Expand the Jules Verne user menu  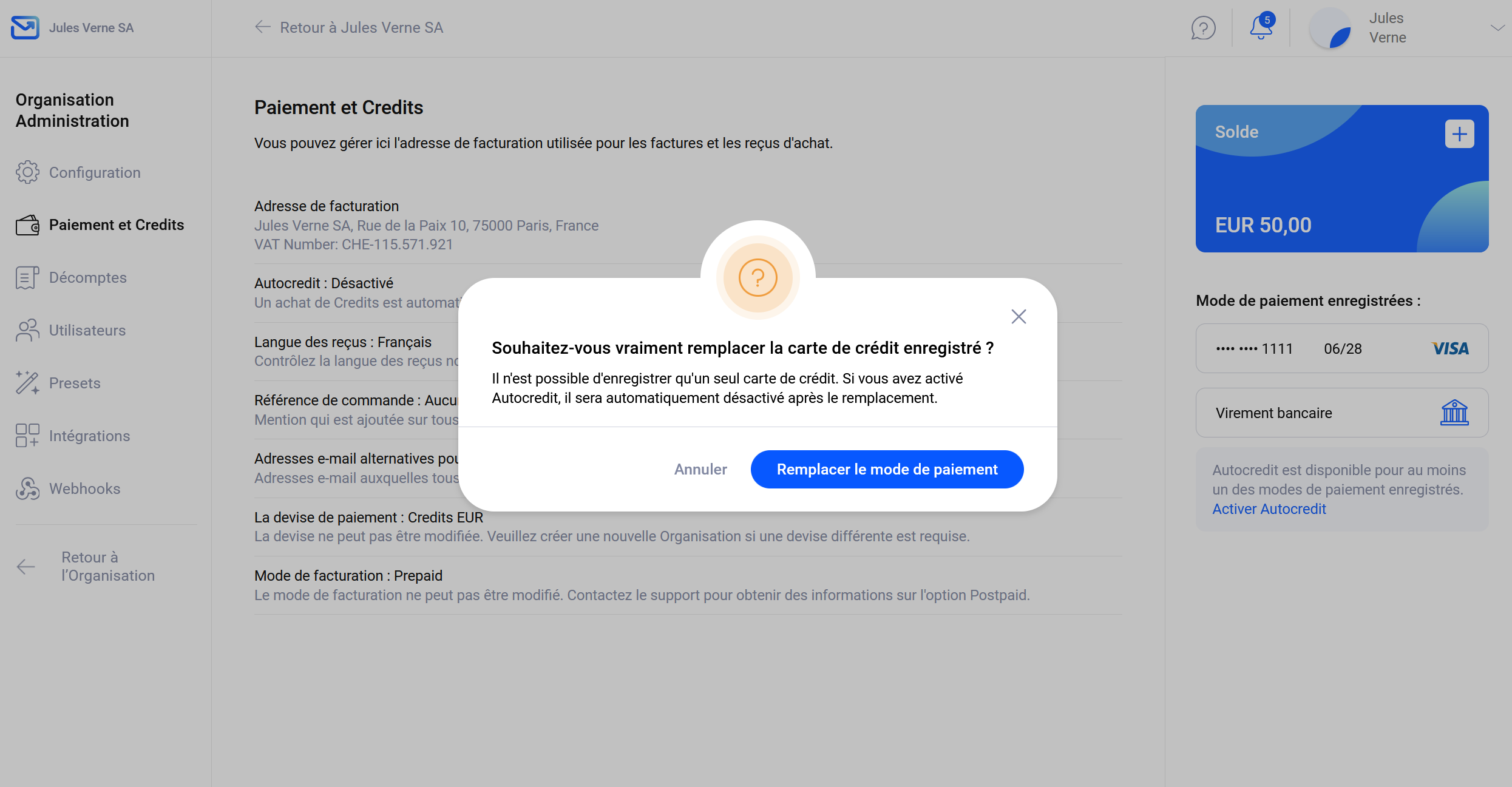click(1497, 28)
